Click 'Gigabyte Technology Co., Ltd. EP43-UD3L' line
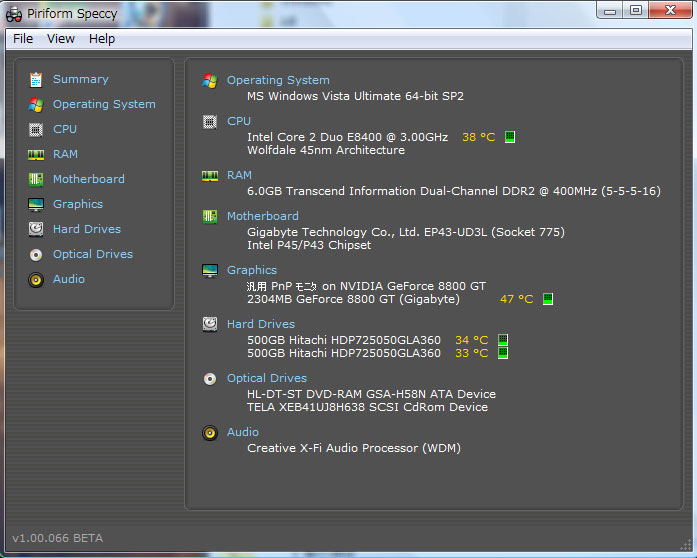This screenshot has width=697, height=558. (406, 232)
